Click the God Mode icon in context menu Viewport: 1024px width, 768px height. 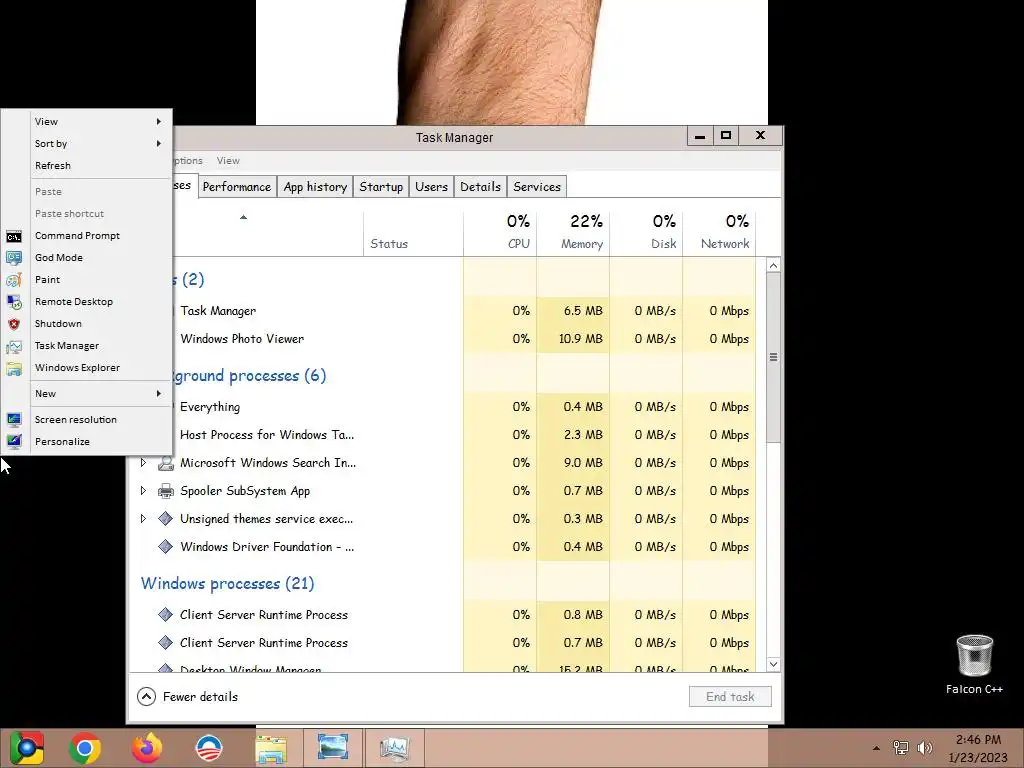click(x=14, y=258)
